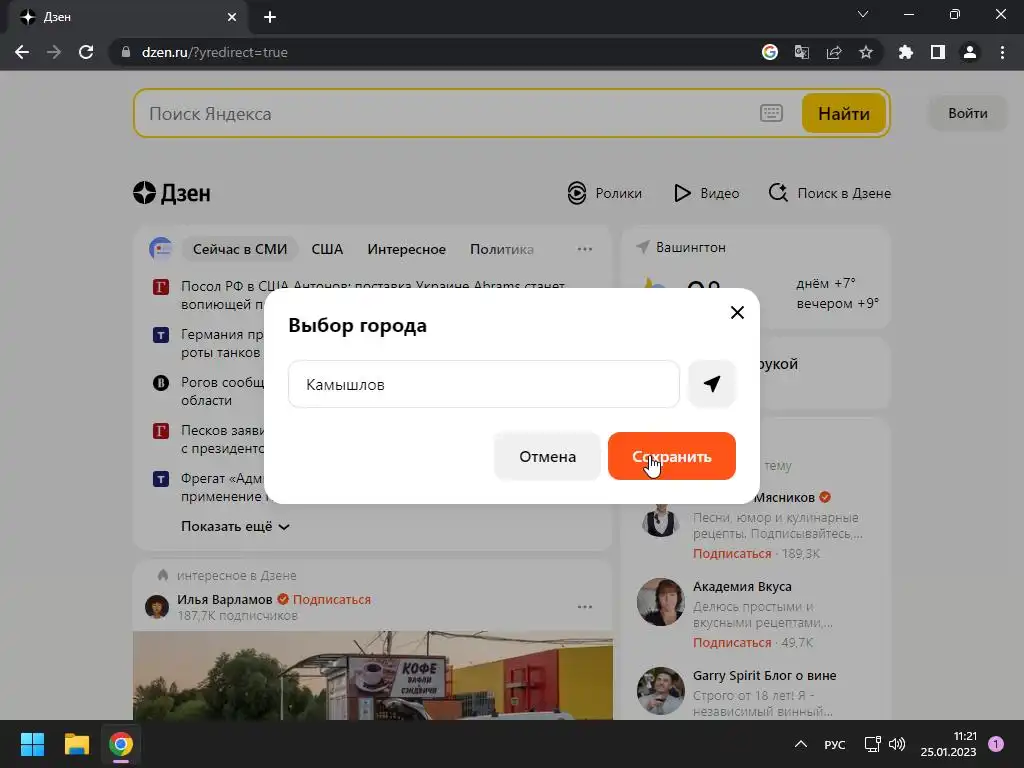
Task: Select the Интересное news tab
Action: click(x=406, y=249)
